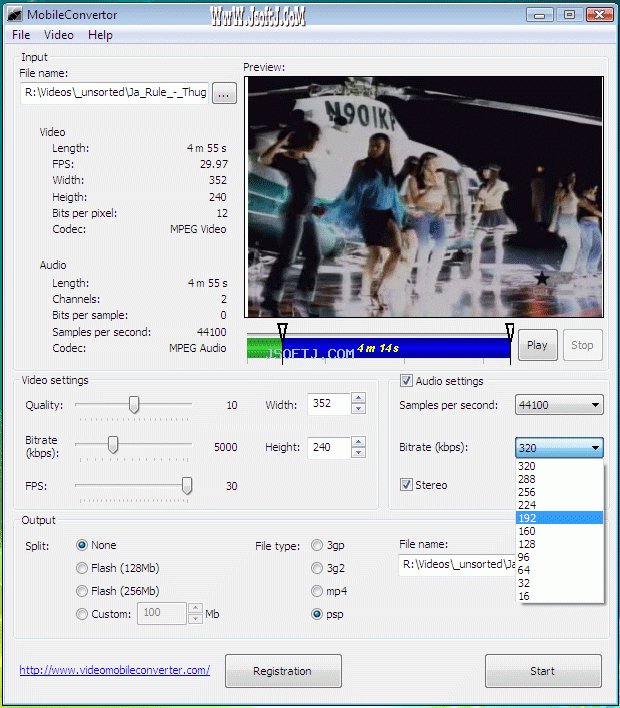Screen dimensions: 620x708
Task: Click the right trim marker on timeline
Action: tap(510, 331)
